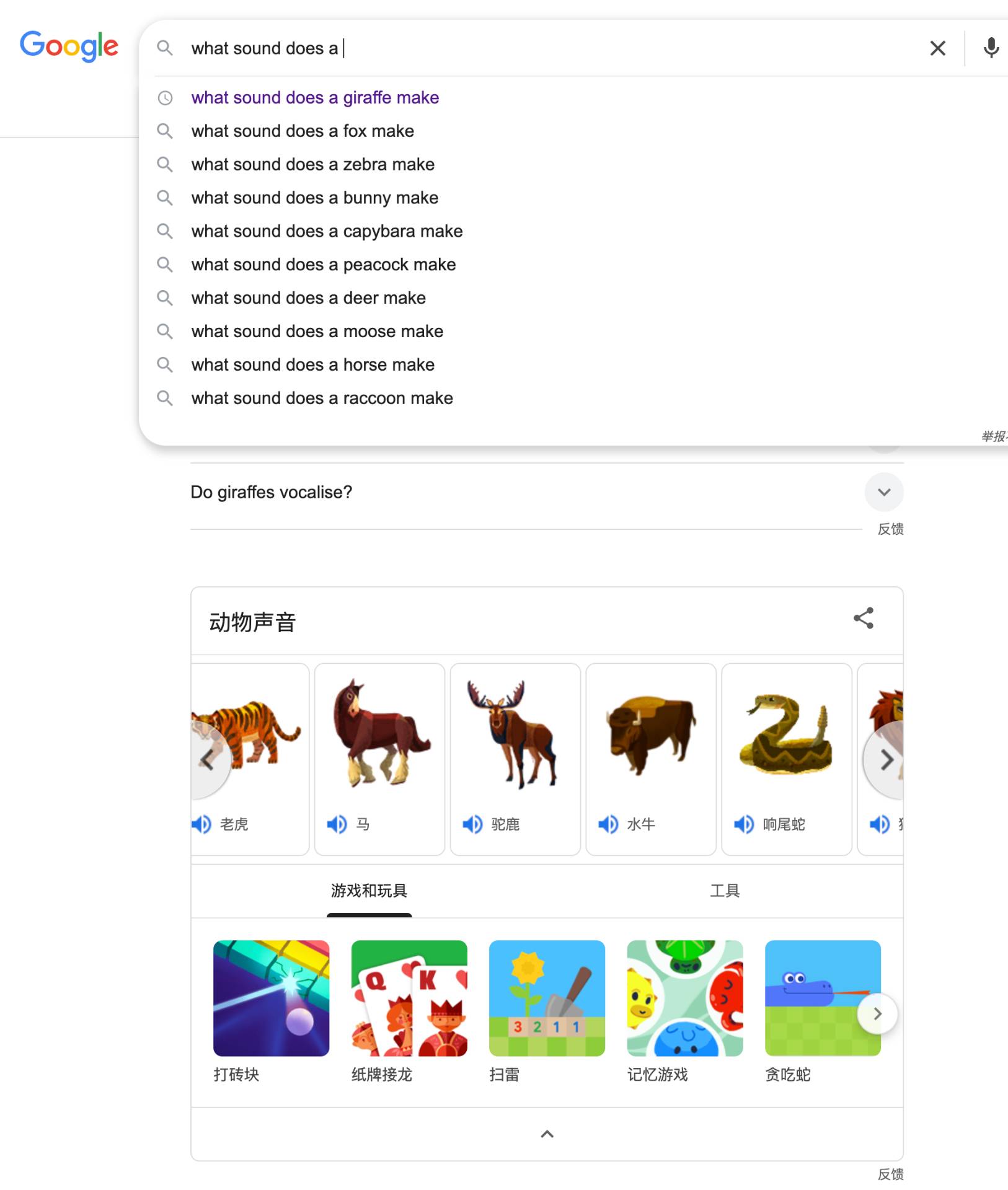Image resolution: width=1008 pixels, height=1190 pixels.
Task: Start voice search with microphone icon
Action: click(x=991, y=48)
